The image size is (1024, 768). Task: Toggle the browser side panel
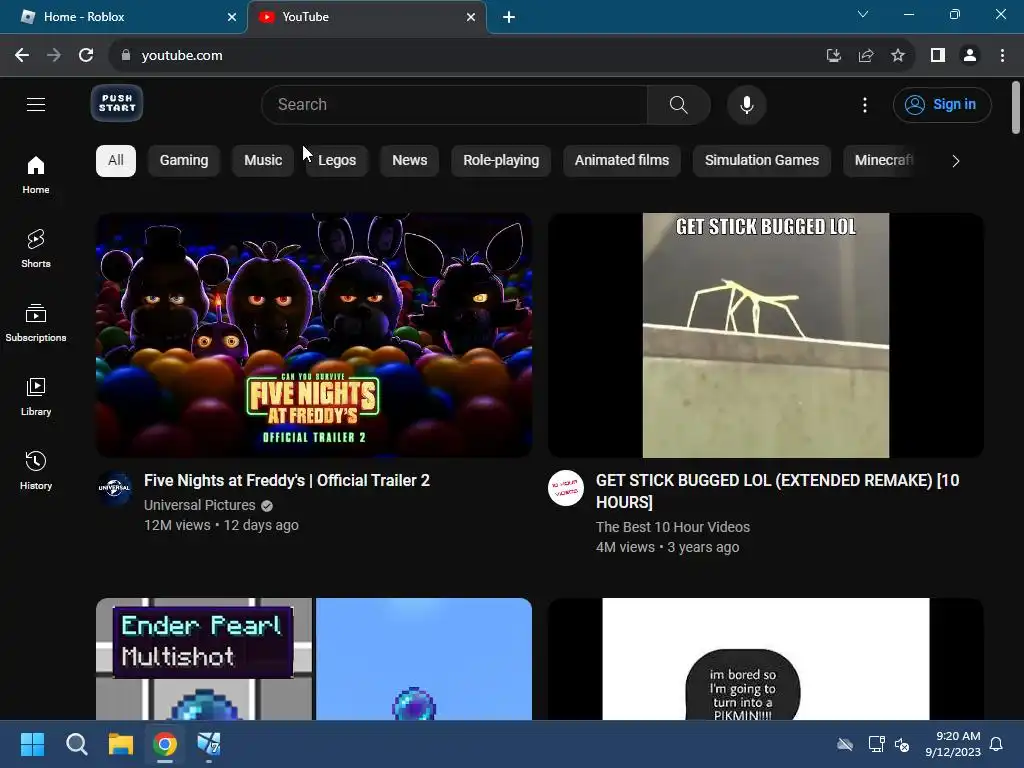pyautogui.click(x=938, y=56)
